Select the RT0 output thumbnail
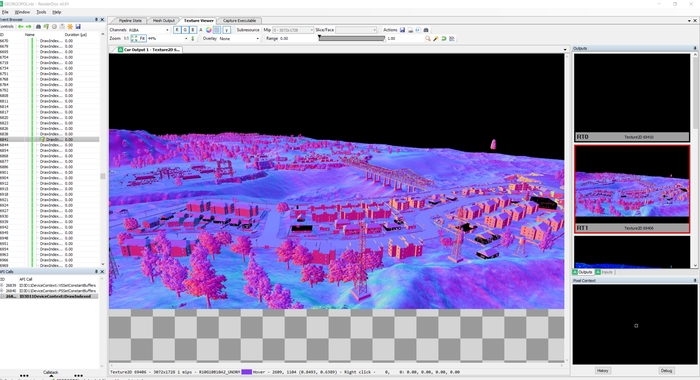Viewport: 700px width, 380px height. tap(632, 97)
